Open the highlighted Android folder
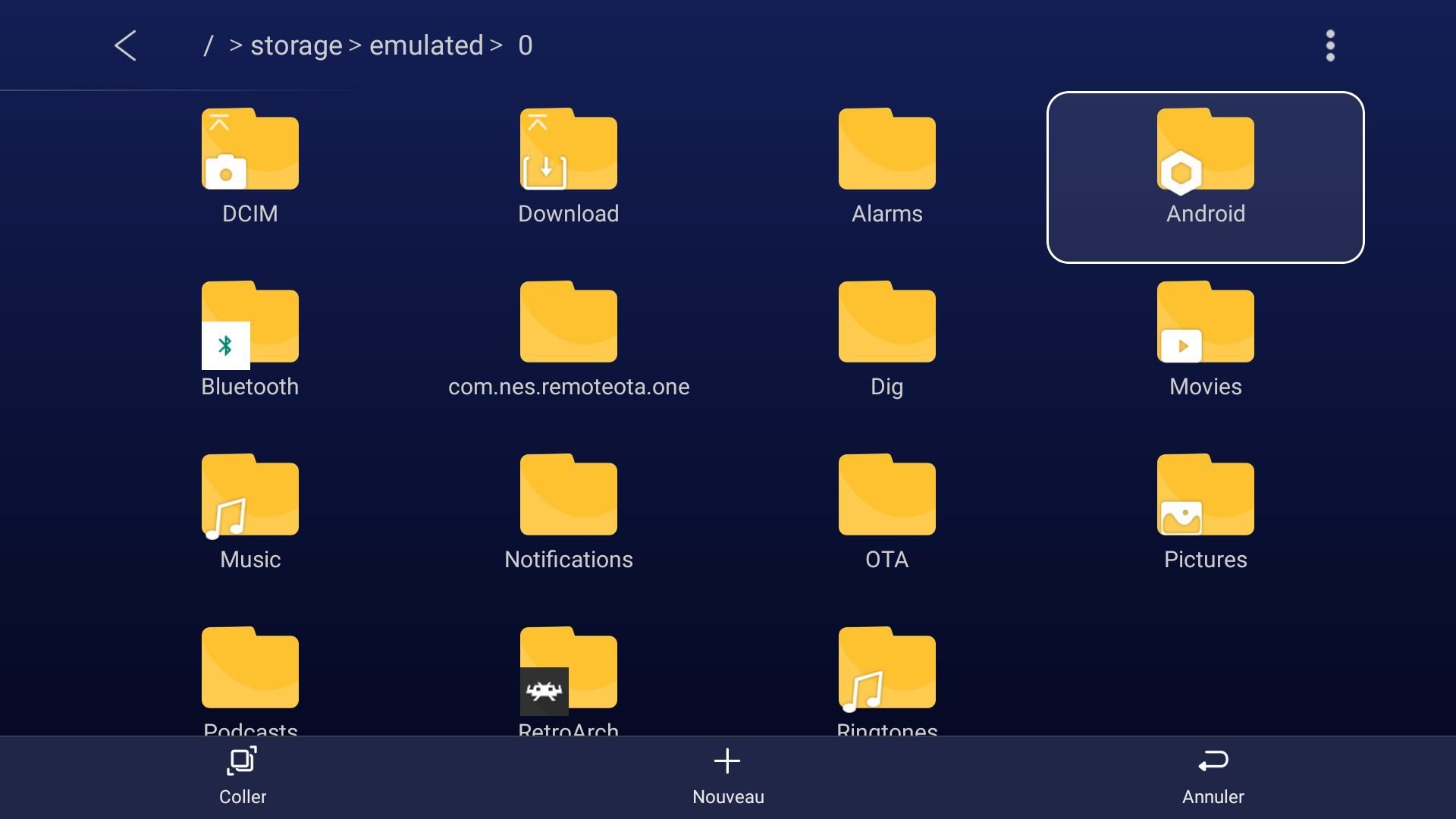 [x=1206, y=177]
